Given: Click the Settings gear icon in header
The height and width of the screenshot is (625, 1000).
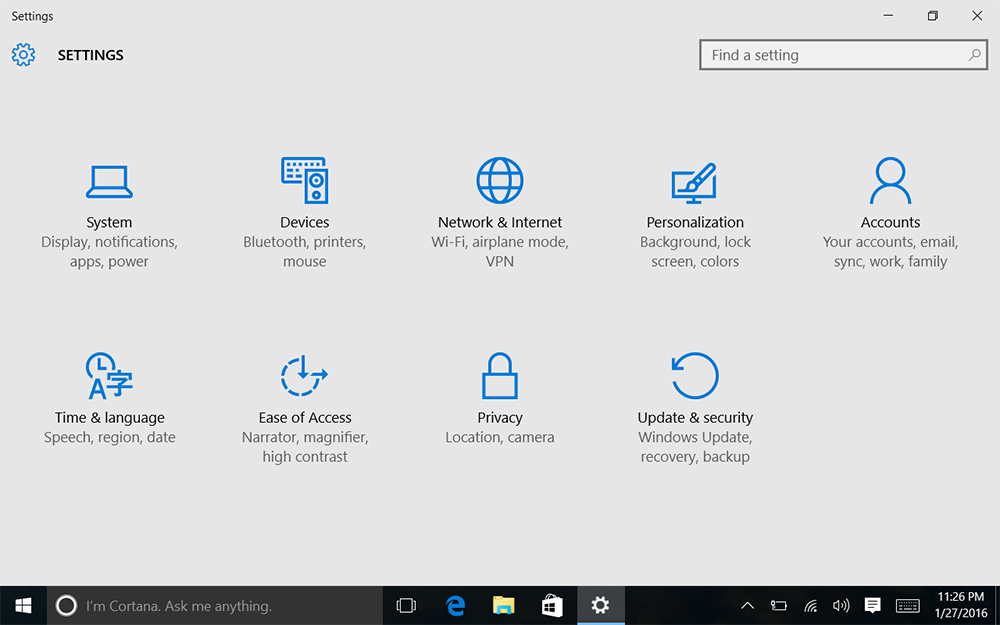Looking at the screenshot, I should pyautogui.click(x=23, y=55).
